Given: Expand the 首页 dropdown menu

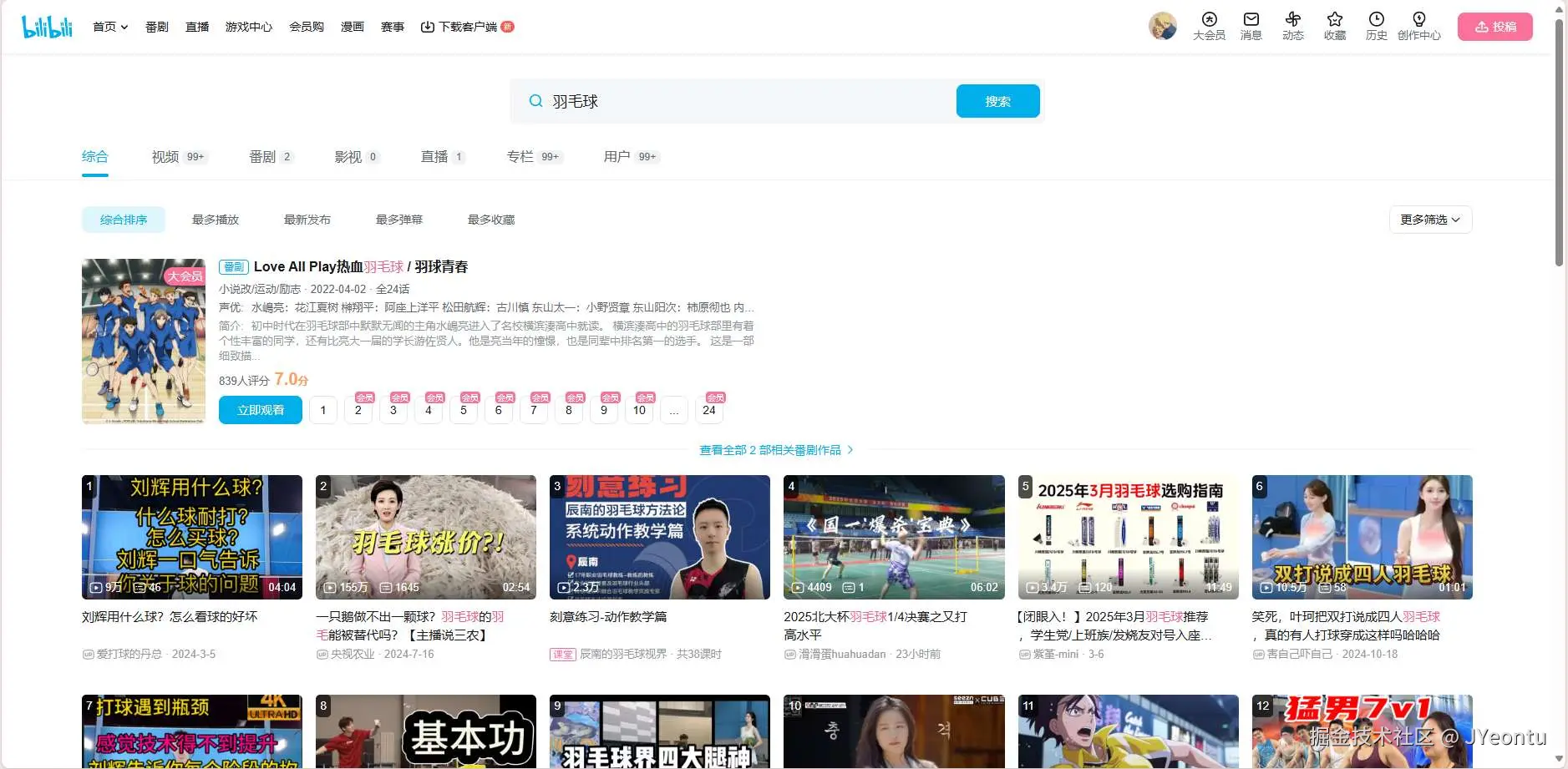Looking at the screenshot, I should (x=110, y=27).
